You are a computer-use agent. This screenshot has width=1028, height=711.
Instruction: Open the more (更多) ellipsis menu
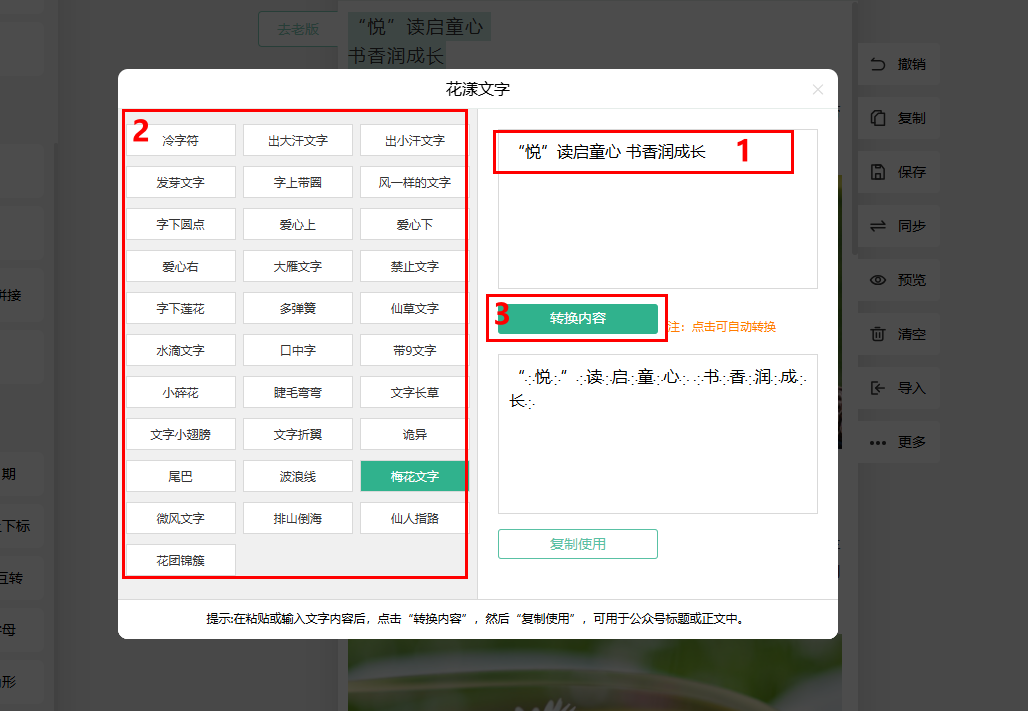pos(878,442)
